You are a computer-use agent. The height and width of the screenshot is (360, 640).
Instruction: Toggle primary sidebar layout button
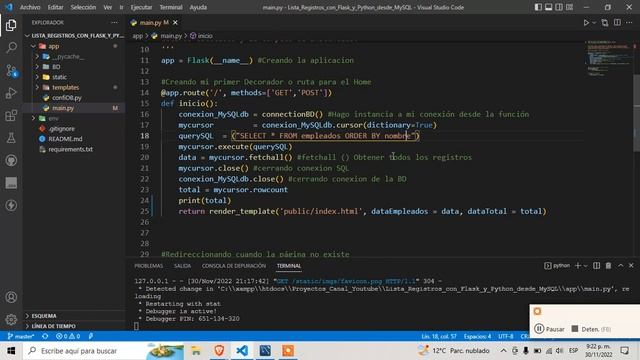[538, 7]
